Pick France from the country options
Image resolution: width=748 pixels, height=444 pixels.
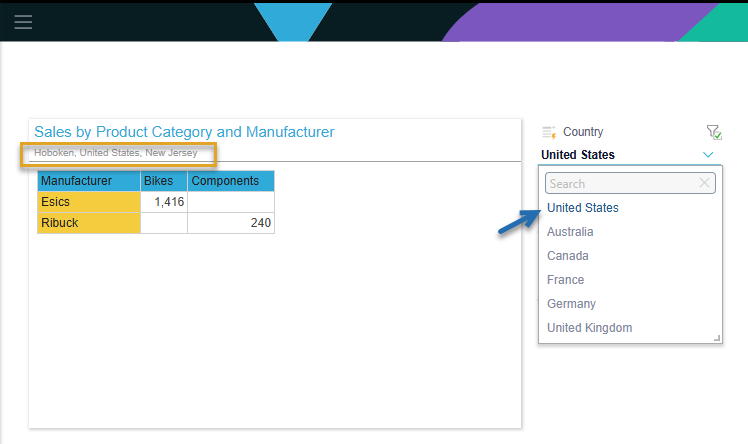(565, 279)
